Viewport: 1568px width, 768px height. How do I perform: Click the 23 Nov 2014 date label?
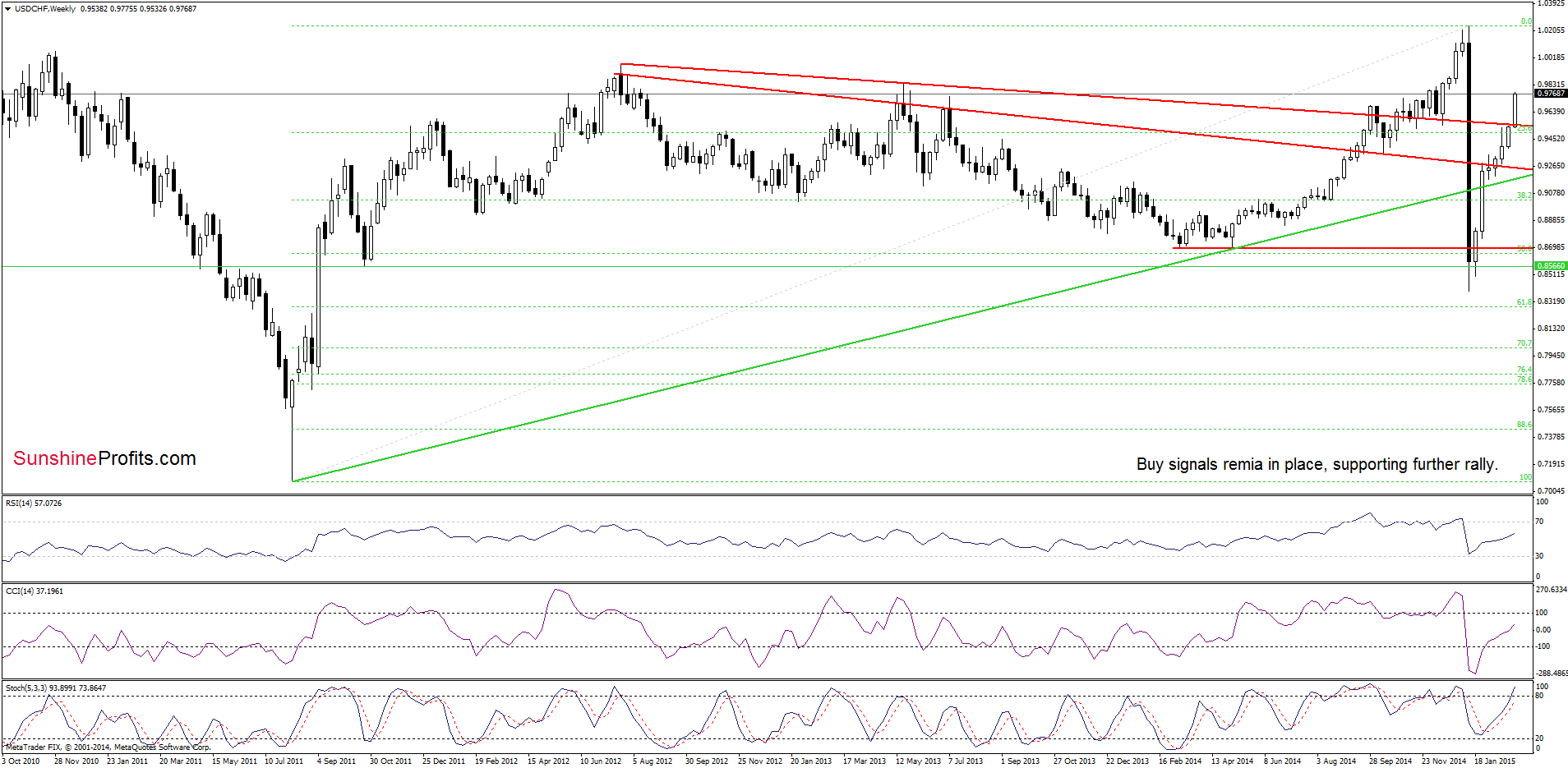(1444, 761)
